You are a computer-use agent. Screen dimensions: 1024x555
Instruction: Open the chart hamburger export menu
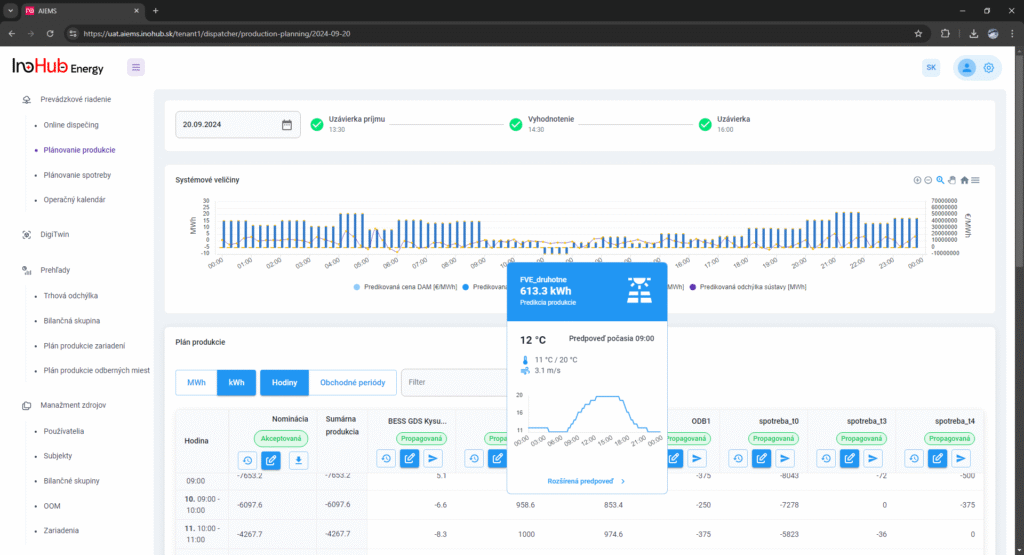pyautogui.click(x=975, y=180)
